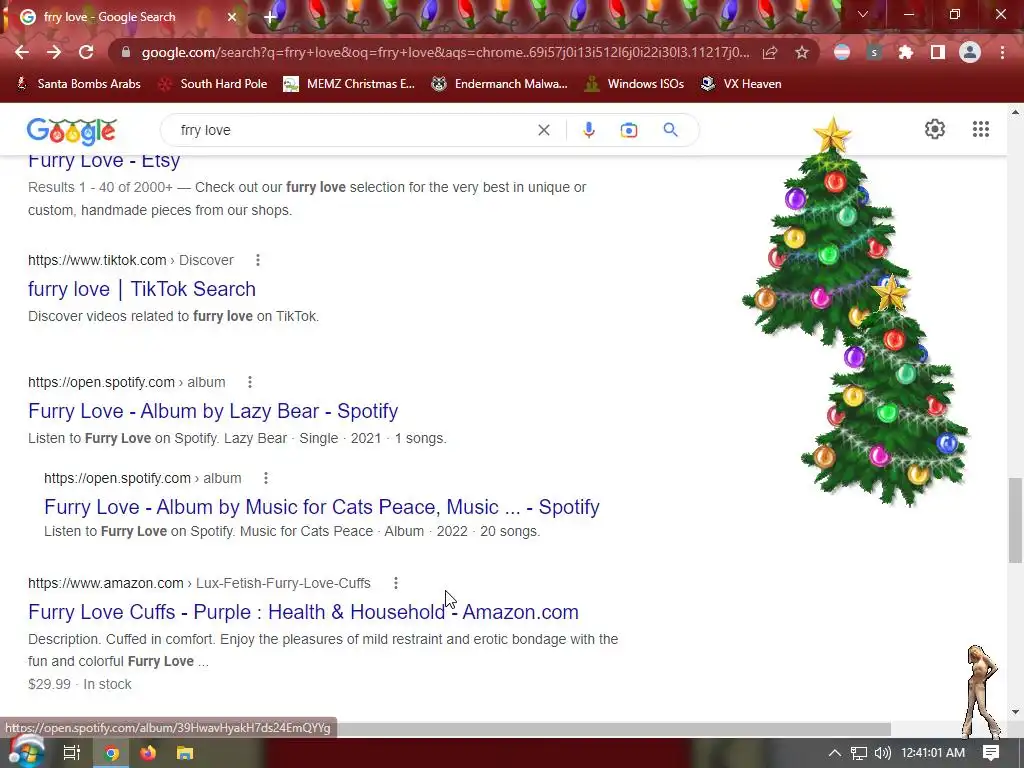The width and height of the screenshot is (1024, 768).
Task: Open the Windows ISOs bookmark
Action: 634,84
